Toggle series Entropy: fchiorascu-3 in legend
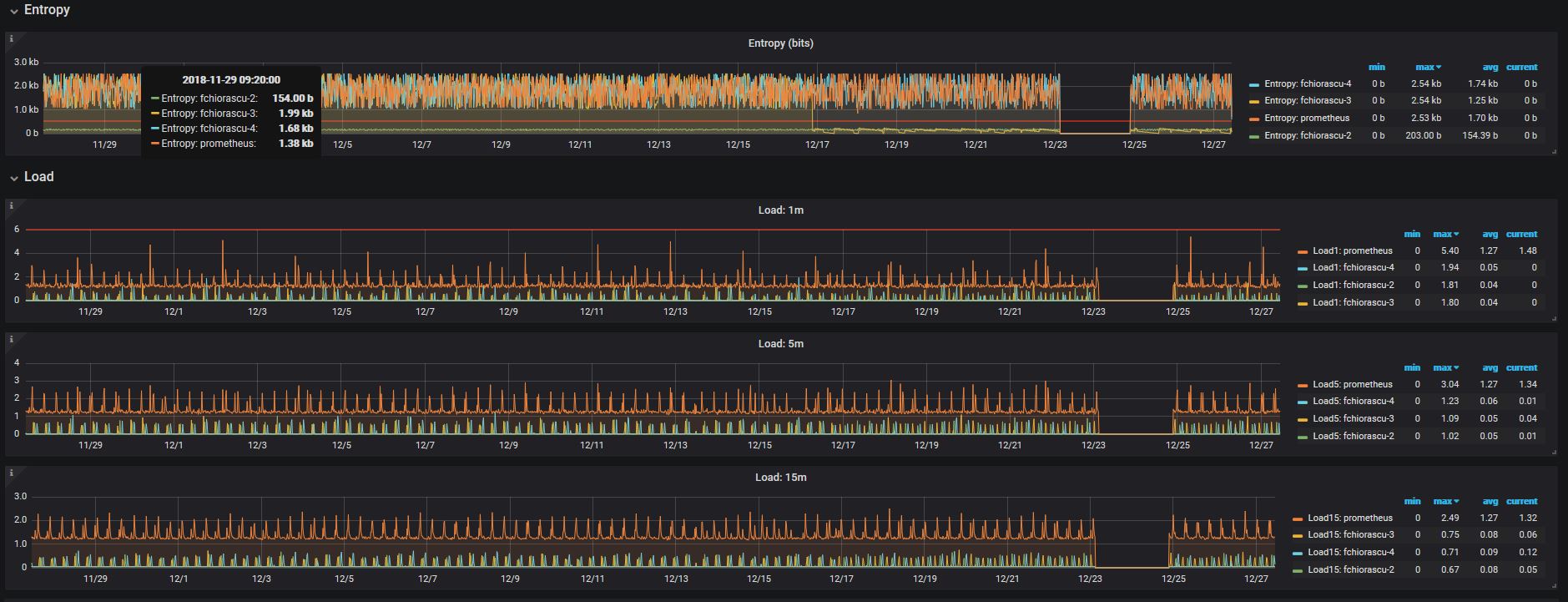The height and width of the screenshot is (602, 1568). click(x=1308, y=101)
